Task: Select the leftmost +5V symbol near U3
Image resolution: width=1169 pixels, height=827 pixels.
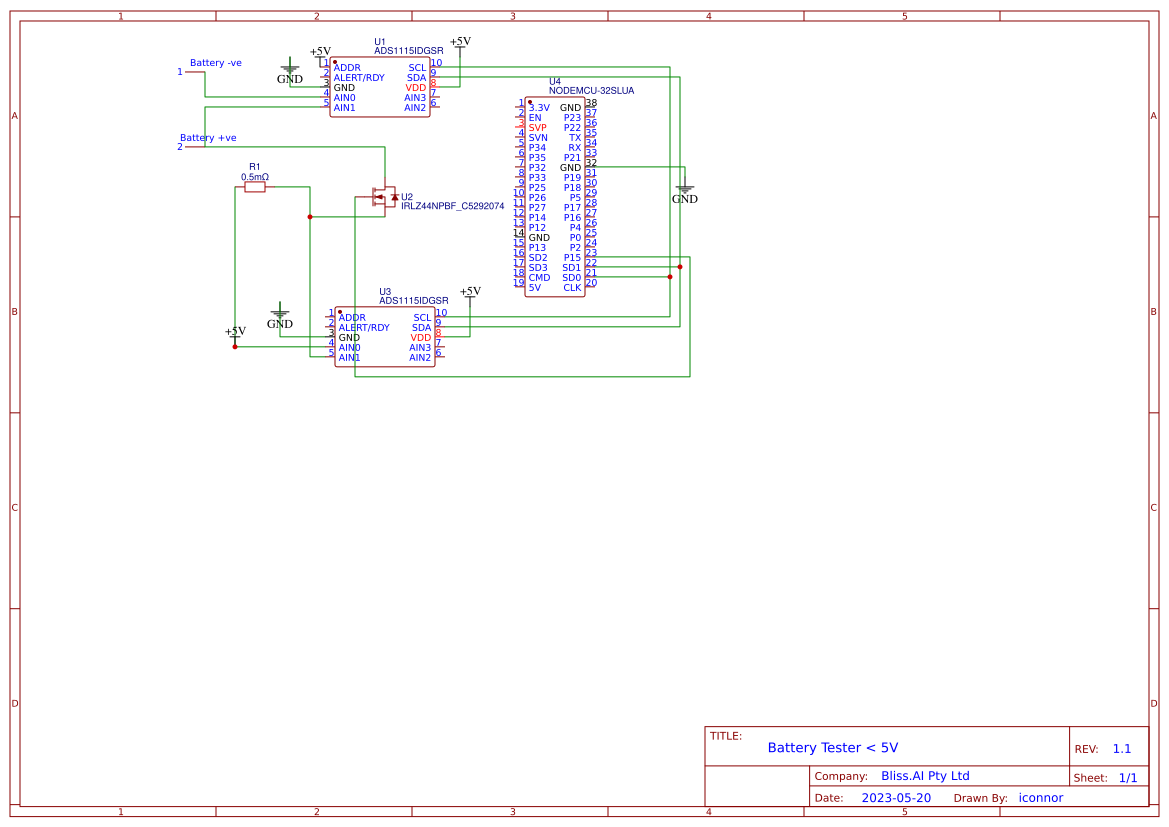Action: pos(234,333)
